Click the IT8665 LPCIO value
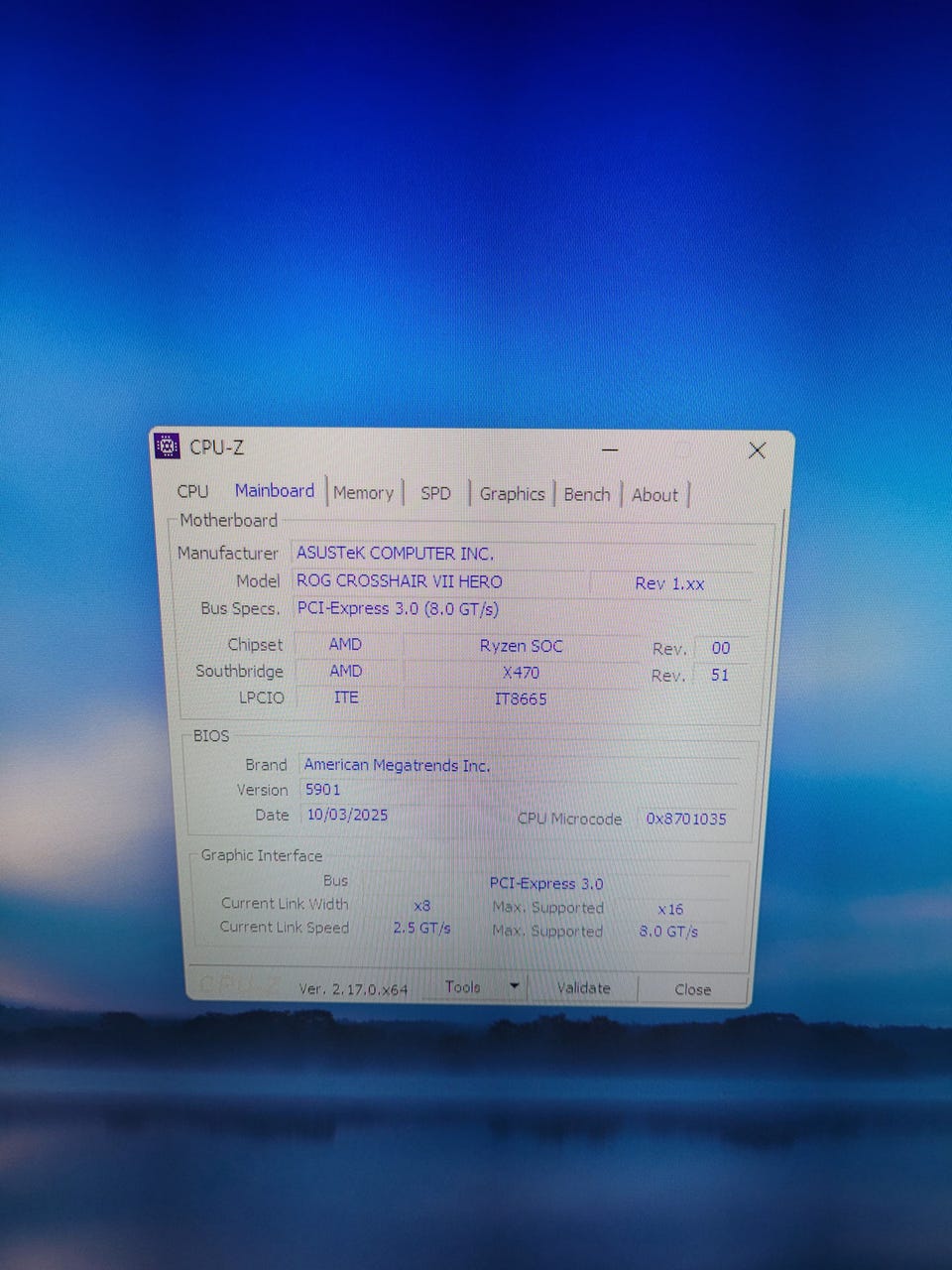The width and height of the screenshot is (952, 1270). pos(522,699)
